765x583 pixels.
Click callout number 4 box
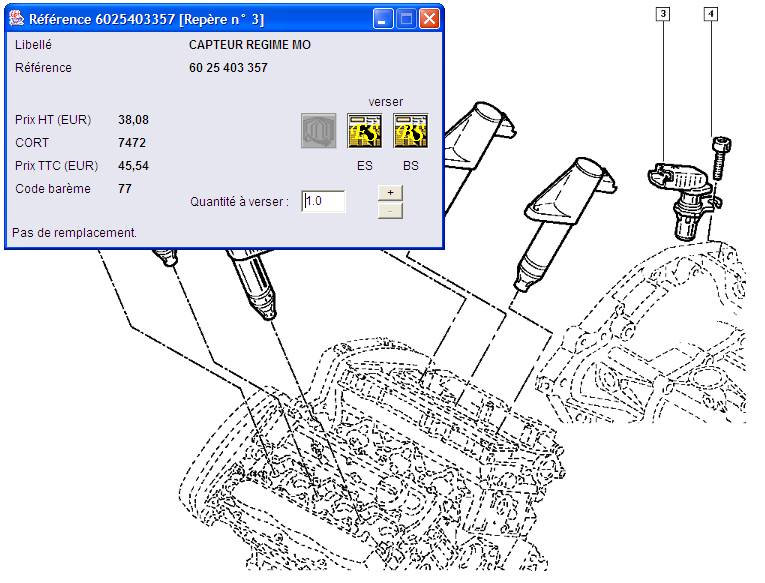tap(711, 14)
